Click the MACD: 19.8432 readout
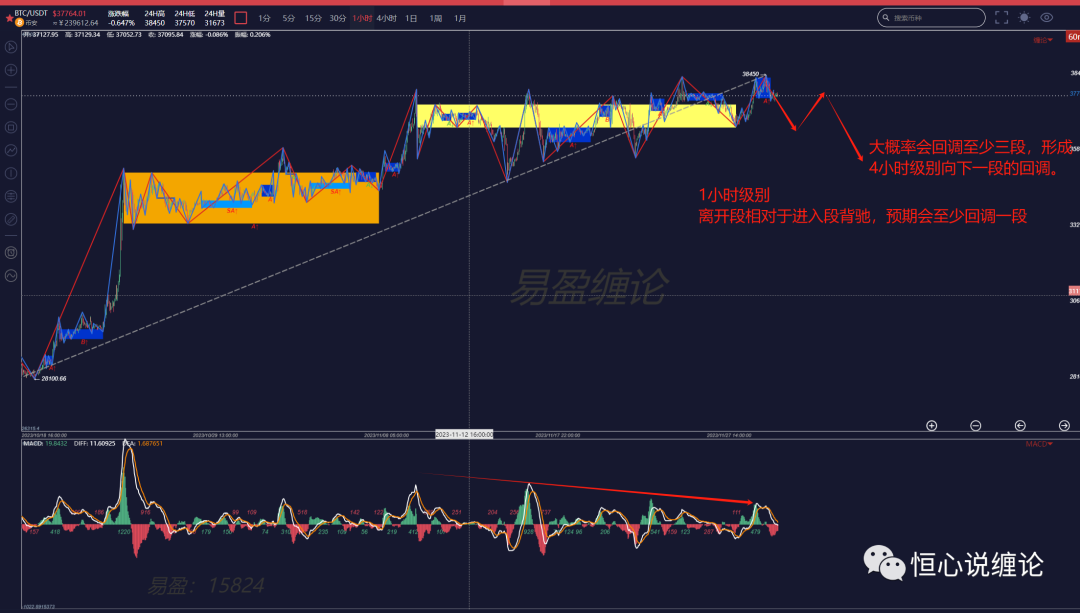Viewport: 1080px width, 613px height. (45, 444)
